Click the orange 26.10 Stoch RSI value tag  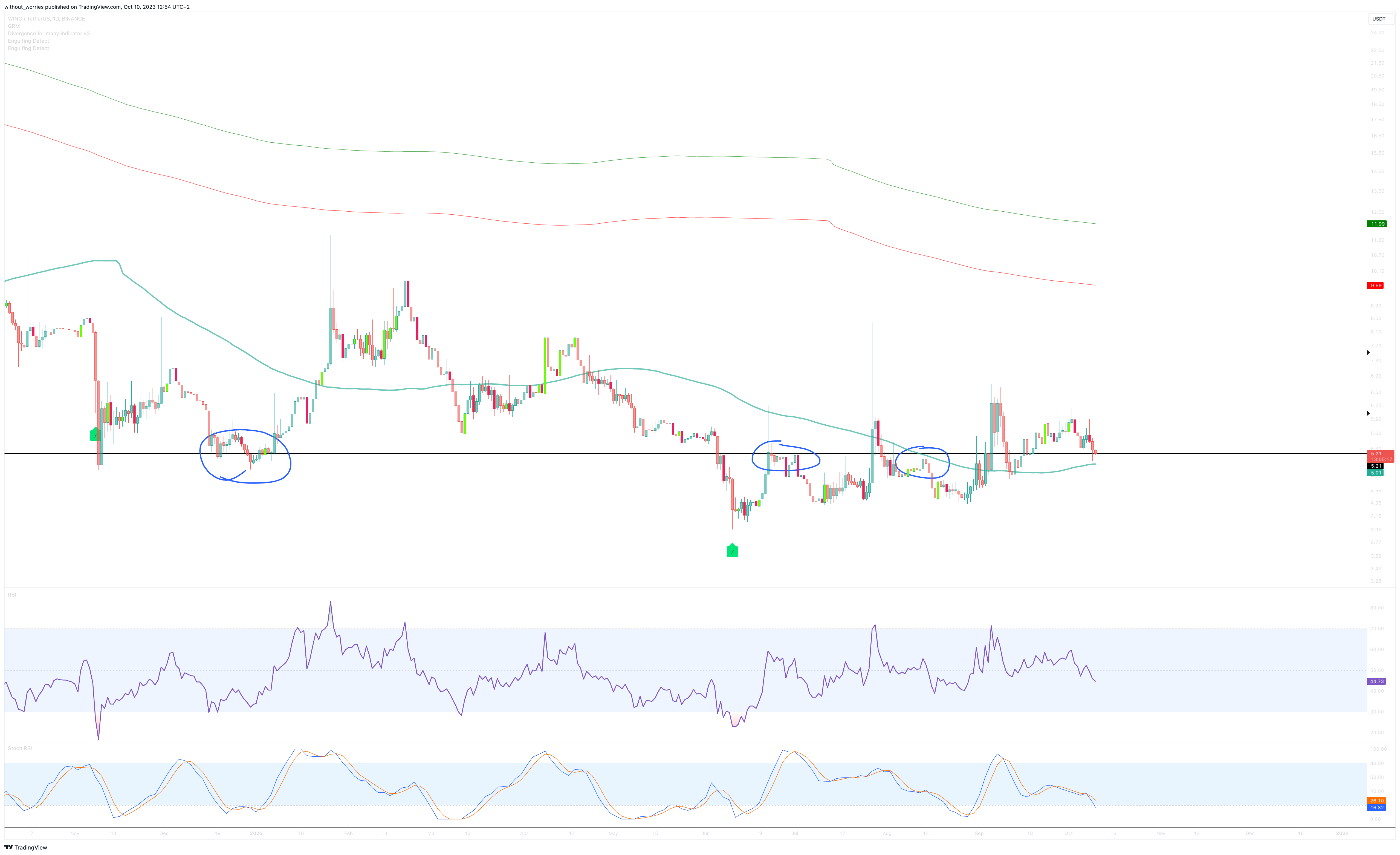1377,801
